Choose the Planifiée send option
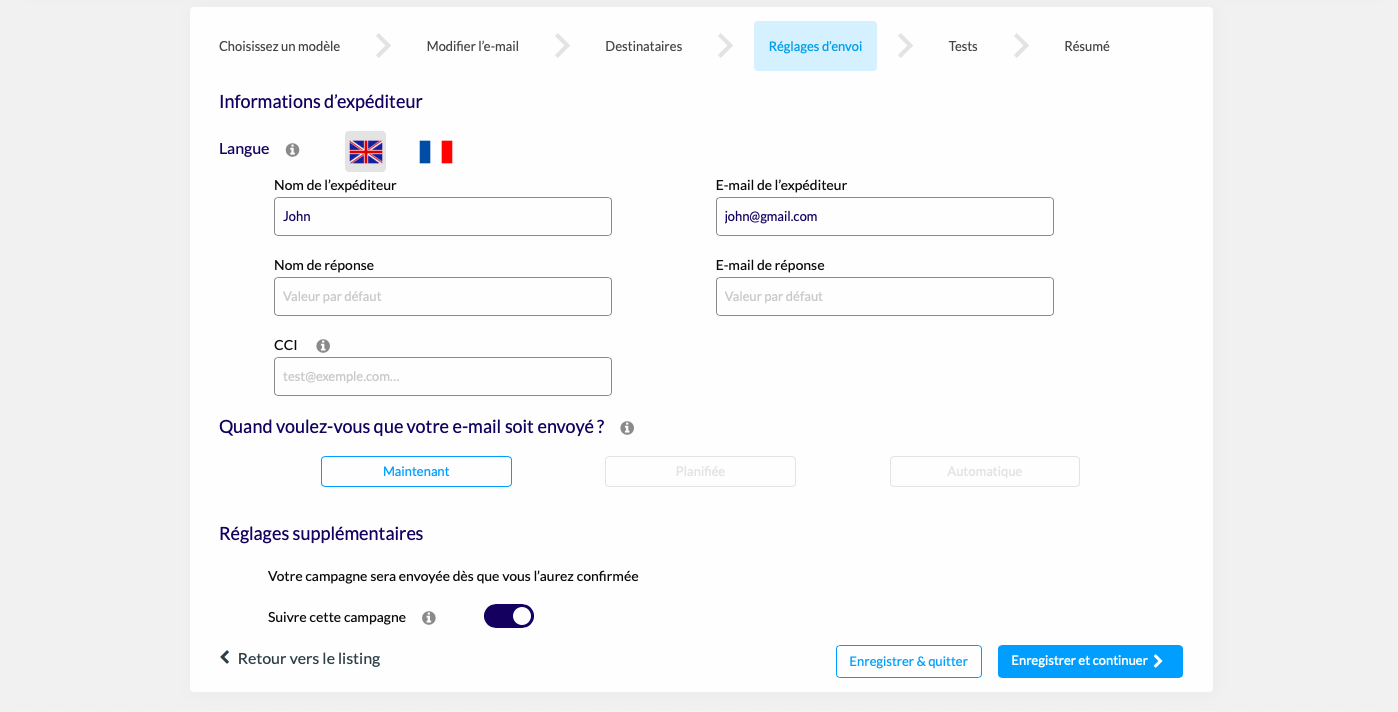 700,471
